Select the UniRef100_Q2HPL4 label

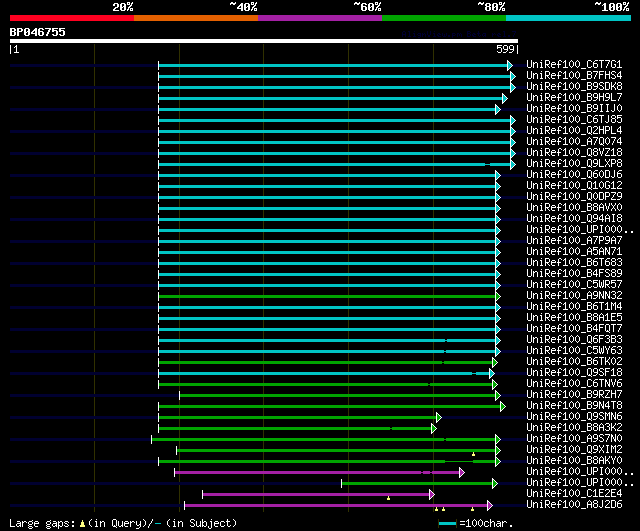[574, 131]
